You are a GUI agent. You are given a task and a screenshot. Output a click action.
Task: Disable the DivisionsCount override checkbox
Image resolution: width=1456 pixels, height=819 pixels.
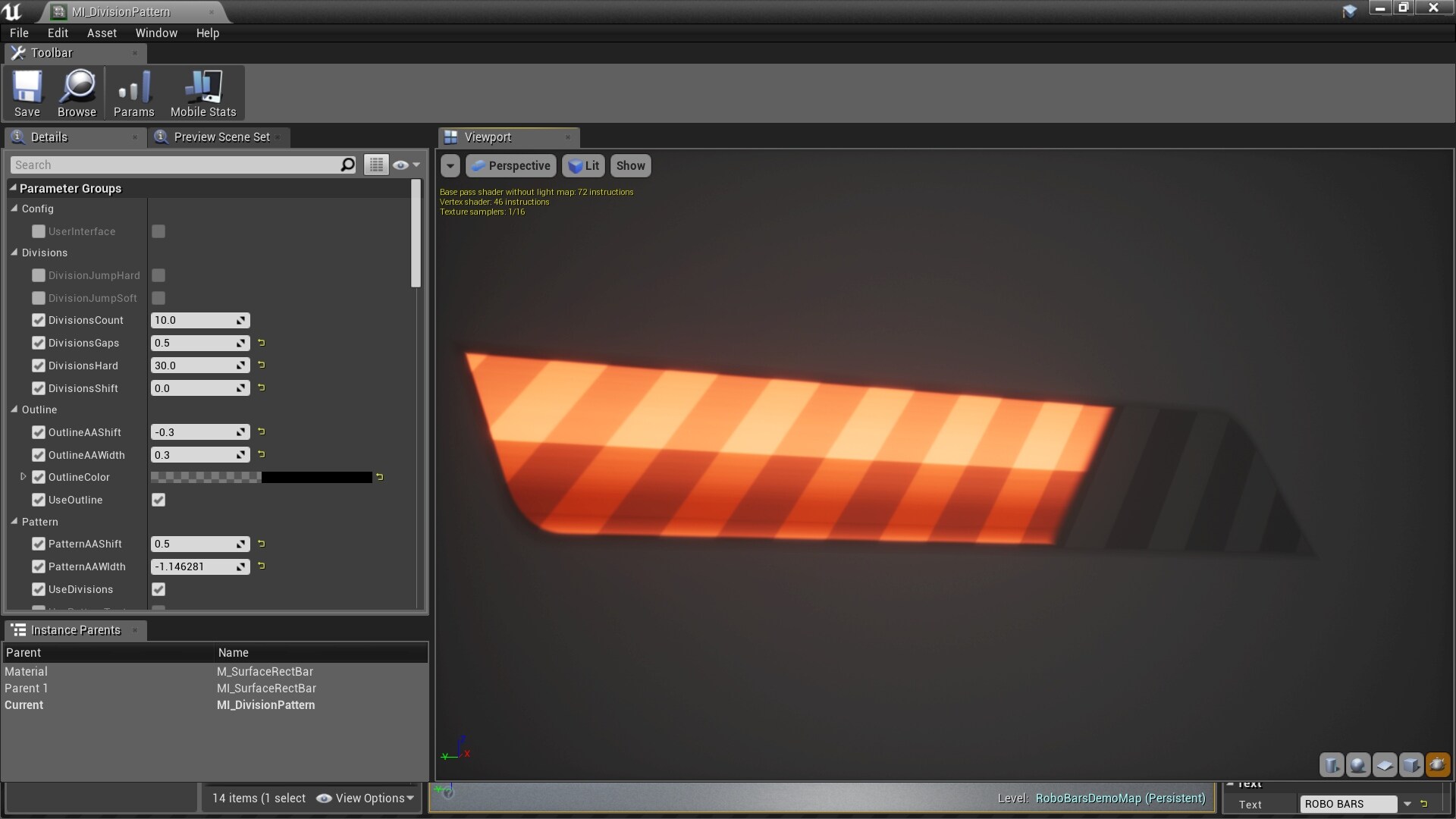click(39, 320)
